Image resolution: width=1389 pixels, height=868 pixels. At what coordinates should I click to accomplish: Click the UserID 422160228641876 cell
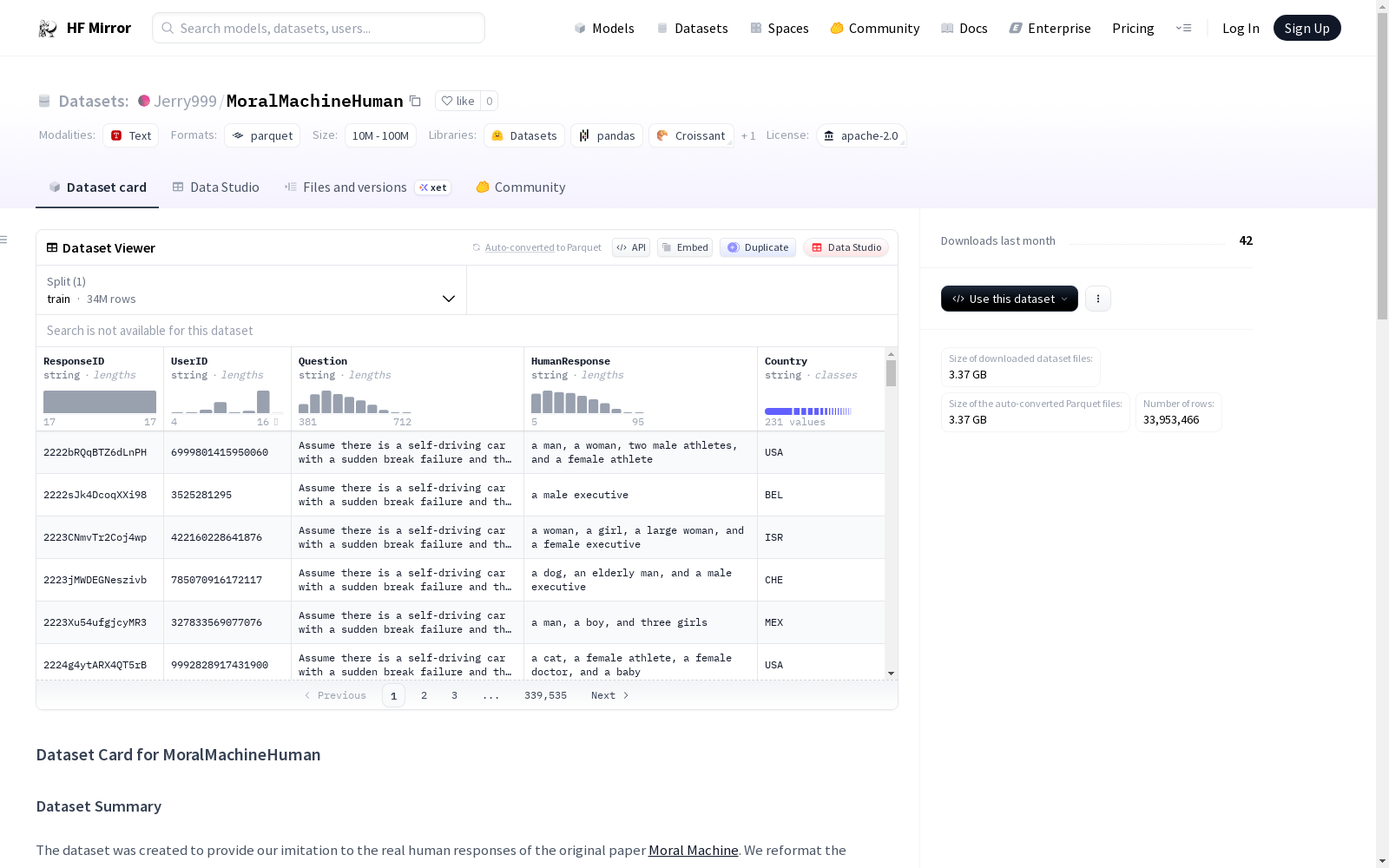pyautogui.click(x=227, y=537)
